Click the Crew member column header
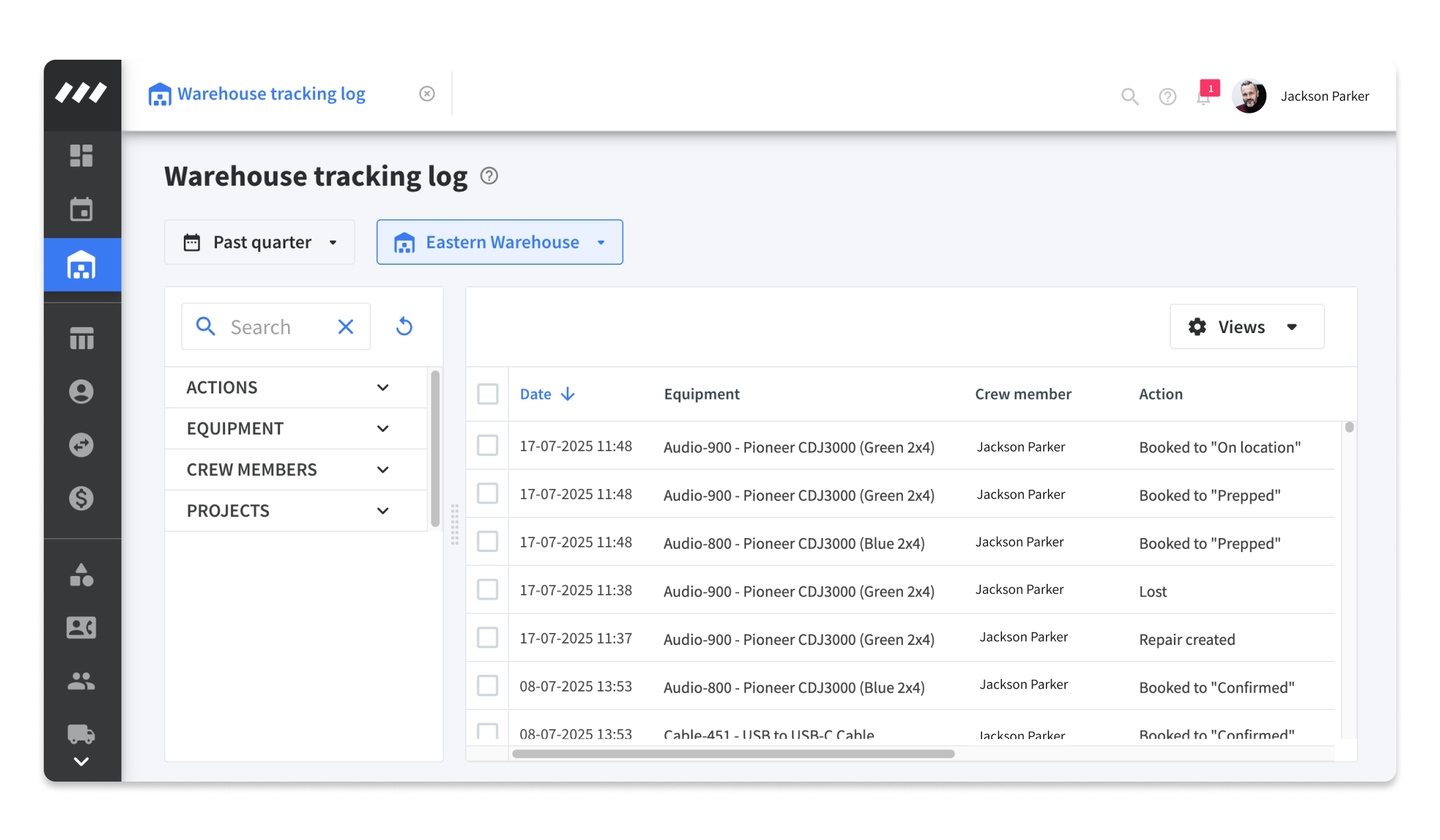Image resolution: width=1440 pixels, height=840 pixels. [x=1023, y=394]
